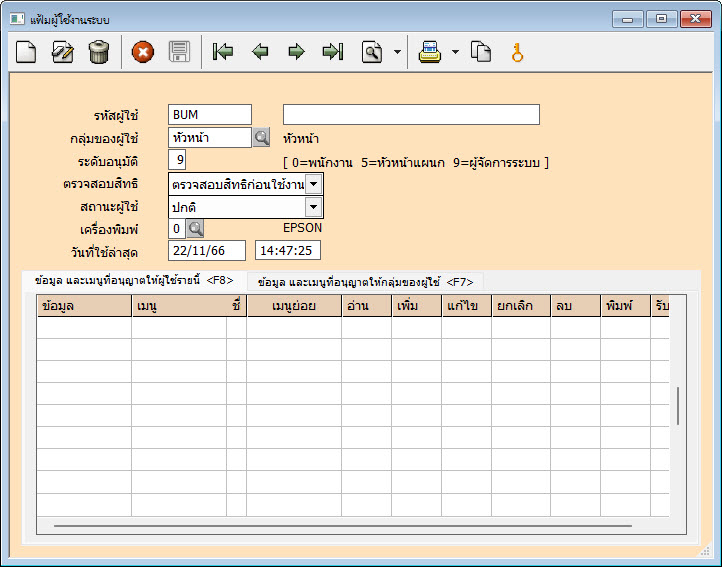This screenshot has width=722, height=567.
Task: Open the search toolbar dropdown arrow
Action: point(397,52)
